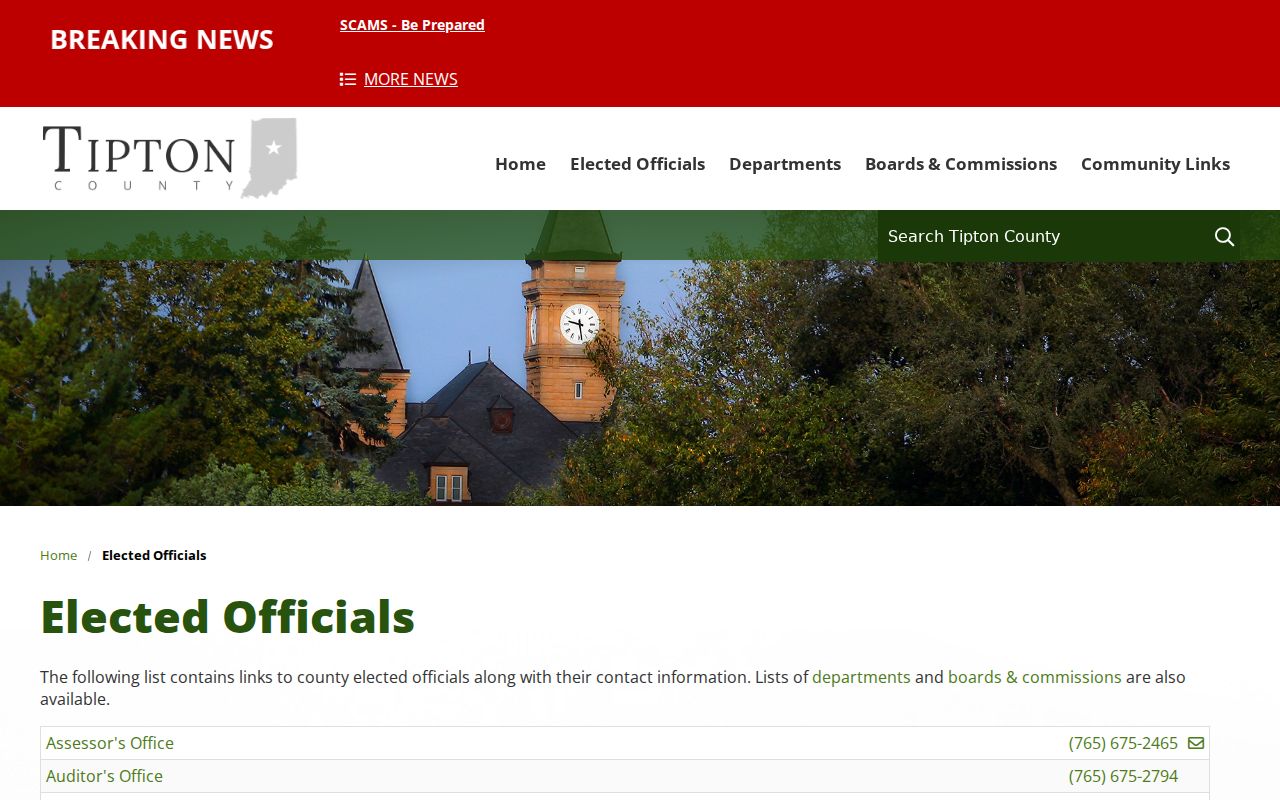This screenshot has width=1280, height=800.
Task: Open the MORE NEWS link
Action: point(411,79)
